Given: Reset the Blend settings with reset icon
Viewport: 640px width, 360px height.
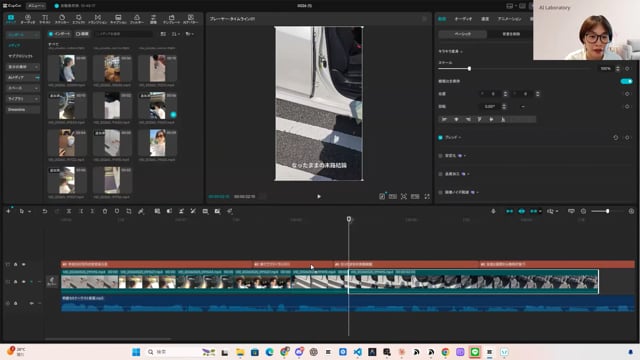Looking at the screenshot, I should [x=616, y=138].
